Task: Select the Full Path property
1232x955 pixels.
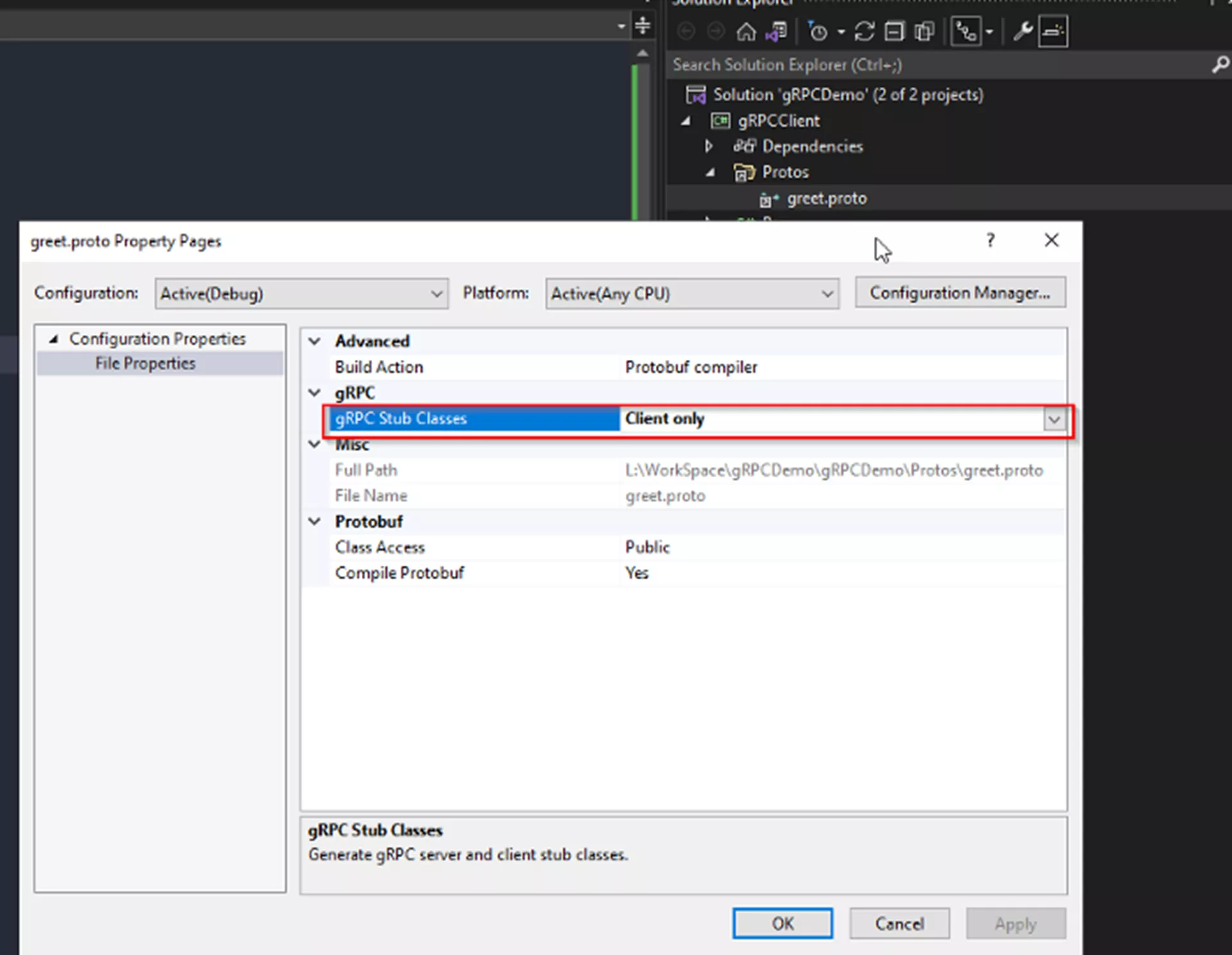Action: 366,470
